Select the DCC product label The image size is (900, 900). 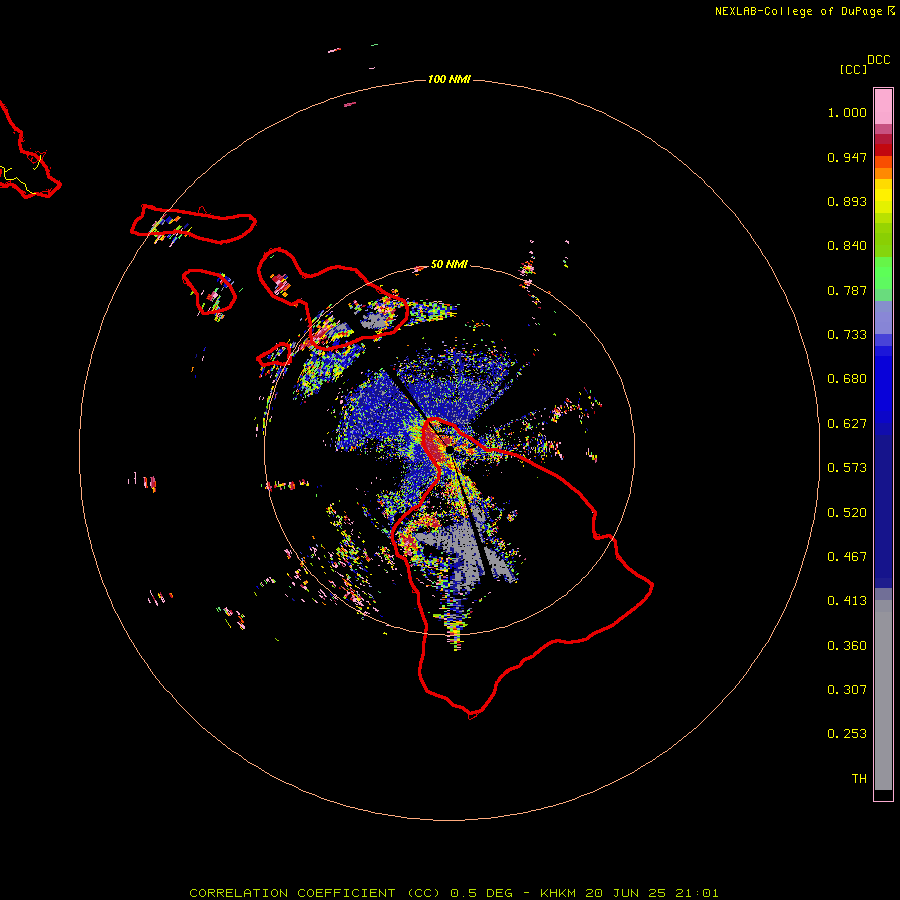(878, 60)
